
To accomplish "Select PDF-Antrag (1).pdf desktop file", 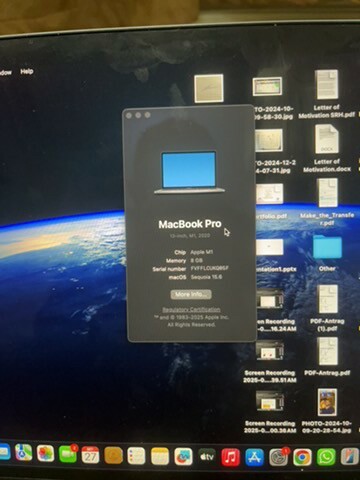I will (x=327, y=299).
